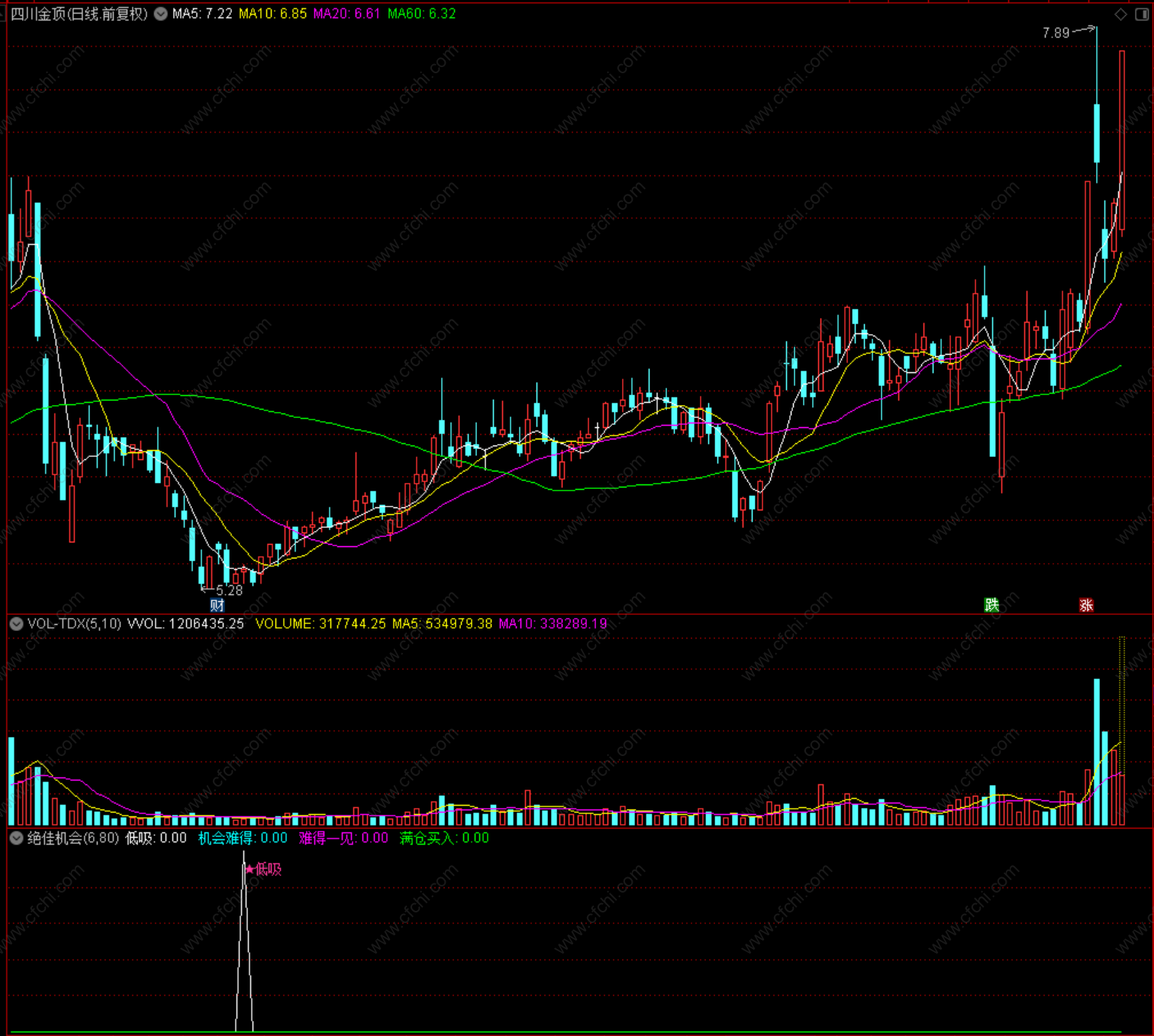This screenshot has width=1154, height=1036.
Task: Click the ★低吸 signal marker
Action: click(263, 869)
